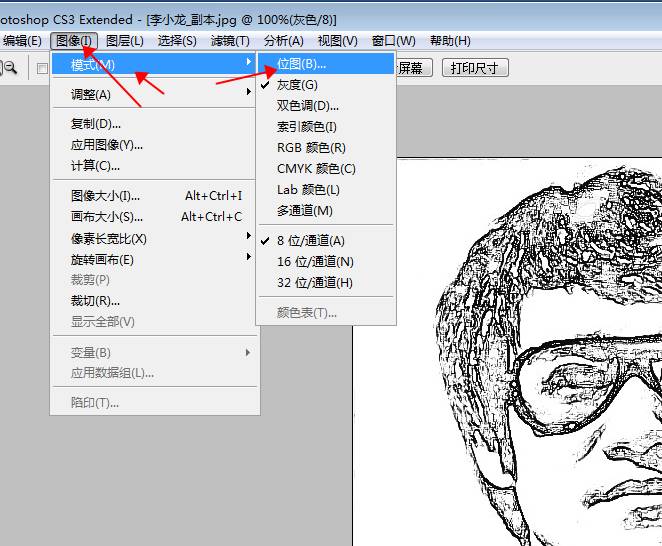The width and height of the screenshot is (662, 546).
Task: Choose CMYK 颜色(C) mode
Action: [x=316, y=169]
